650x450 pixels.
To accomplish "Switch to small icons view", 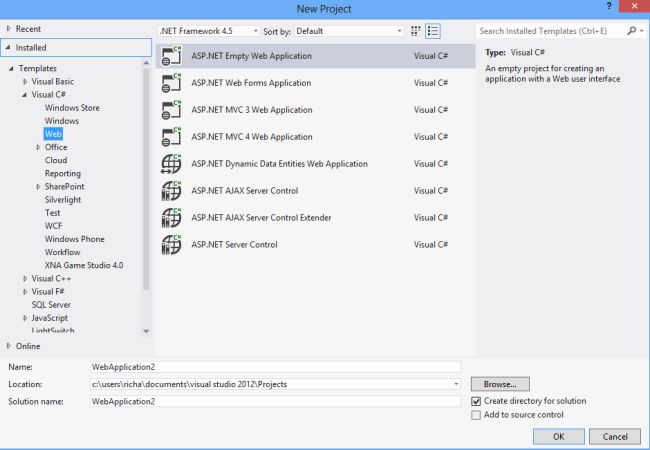I will coord(415,31).
